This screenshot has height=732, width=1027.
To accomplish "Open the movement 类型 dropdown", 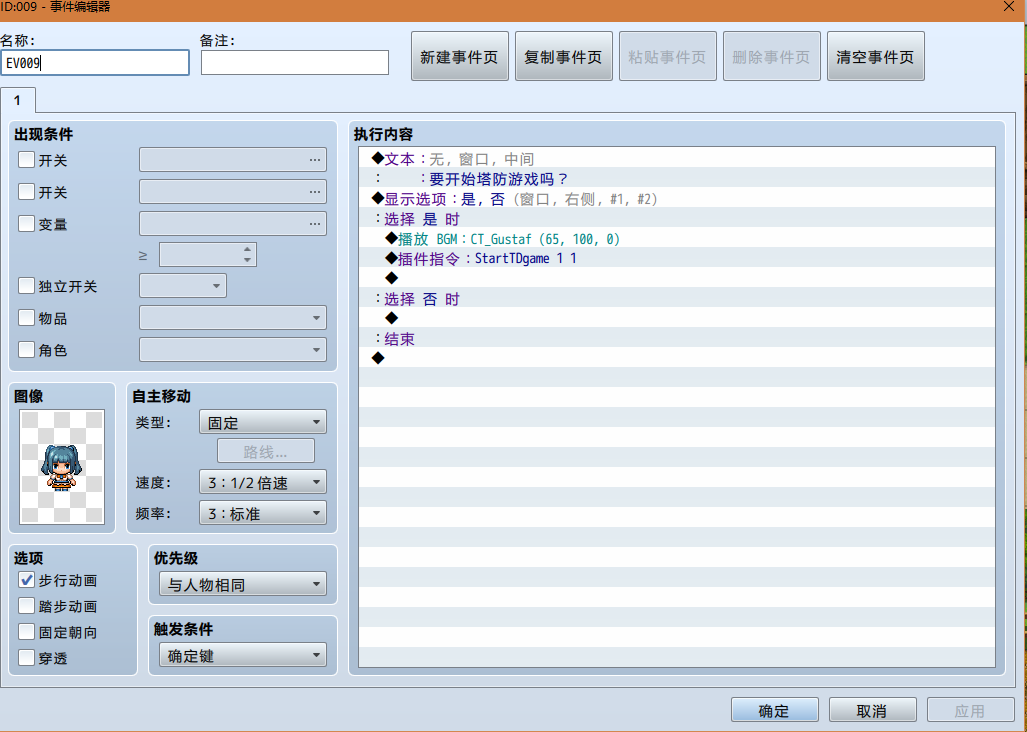I will pos(263,422).
